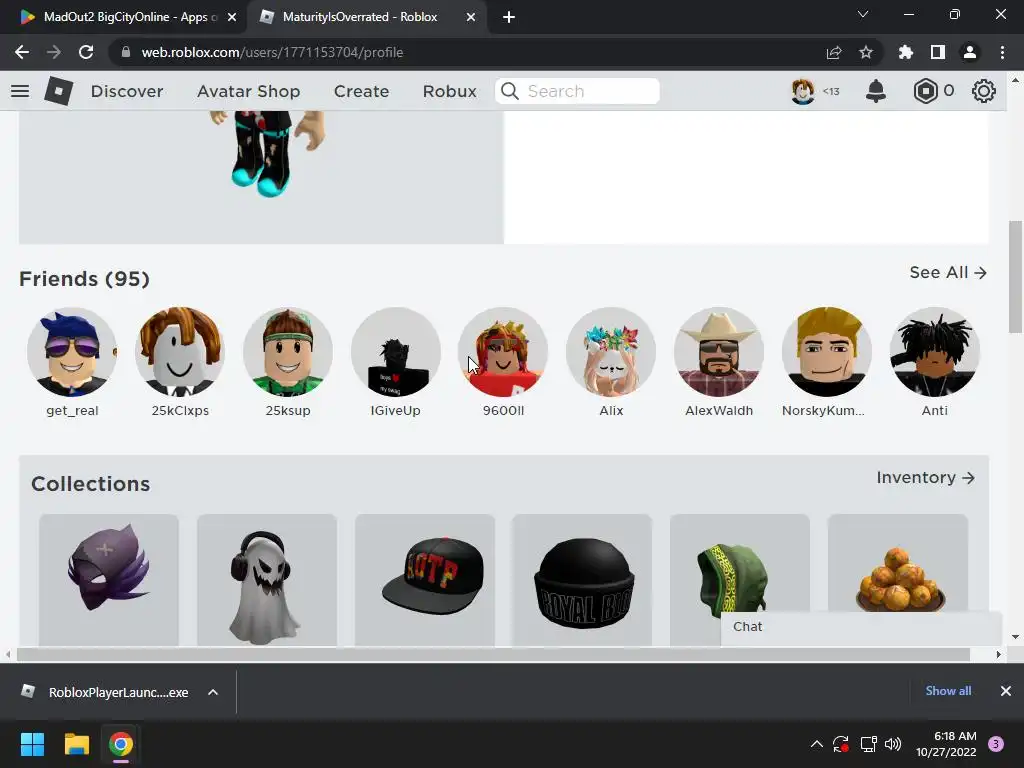This screenshot has width=1024, height=768.
Task: Show hidden system tray icons
Action: coord(816,744)
